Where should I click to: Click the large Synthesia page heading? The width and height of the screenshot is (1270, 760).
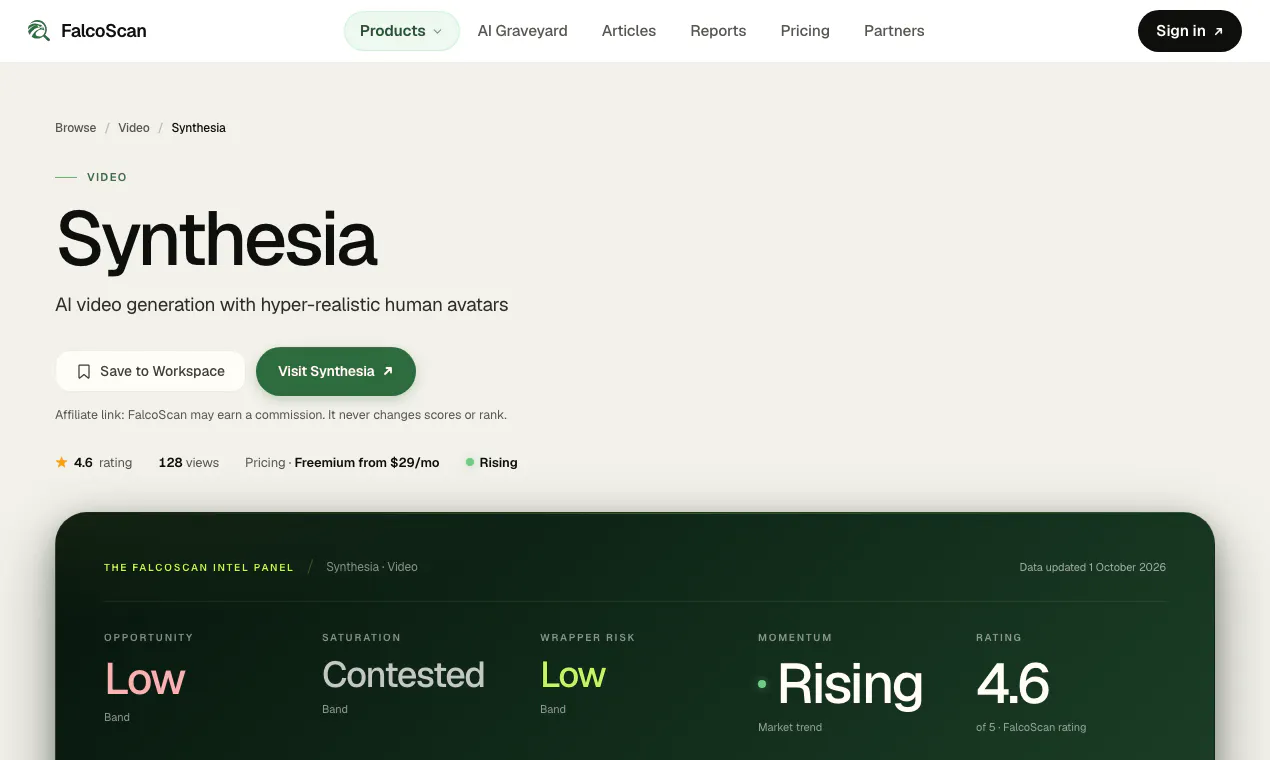[217, 238]
